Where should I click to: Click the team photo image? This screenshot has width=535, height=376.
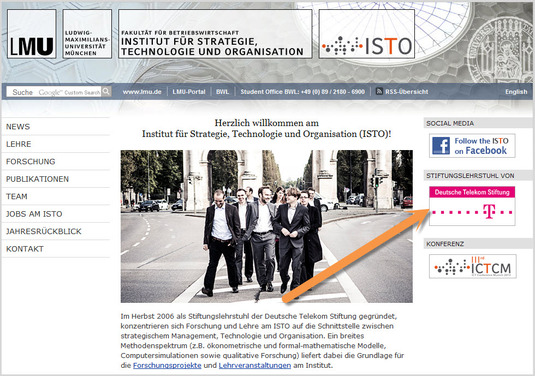pyautogui.click(x=266, y=226)
